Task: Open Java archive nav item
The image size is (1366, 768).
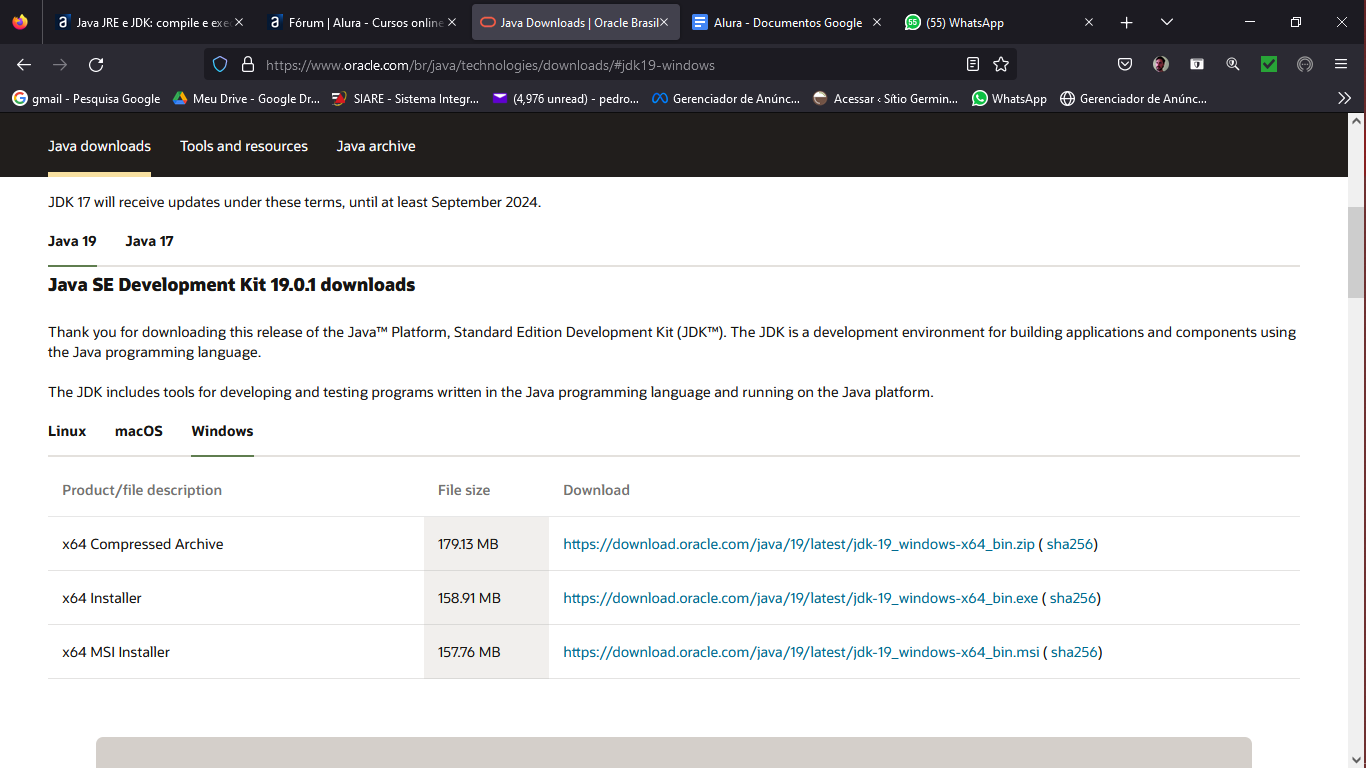Action: [376, 146]
